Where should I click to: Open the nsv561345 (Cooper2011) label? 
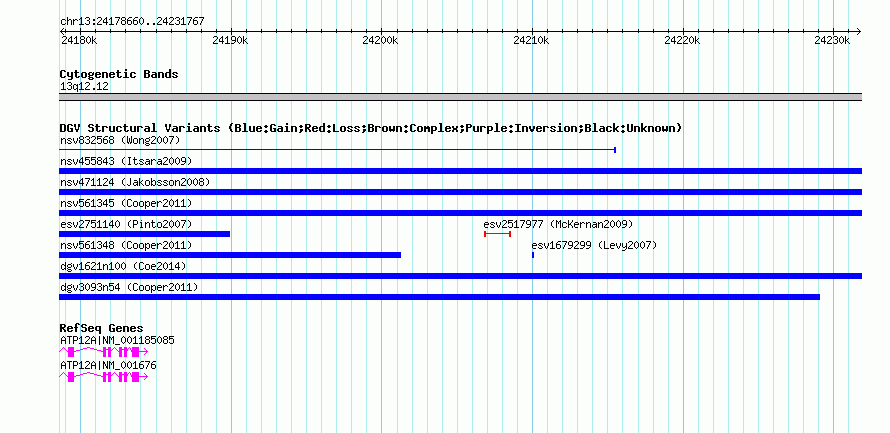[126, 203]
